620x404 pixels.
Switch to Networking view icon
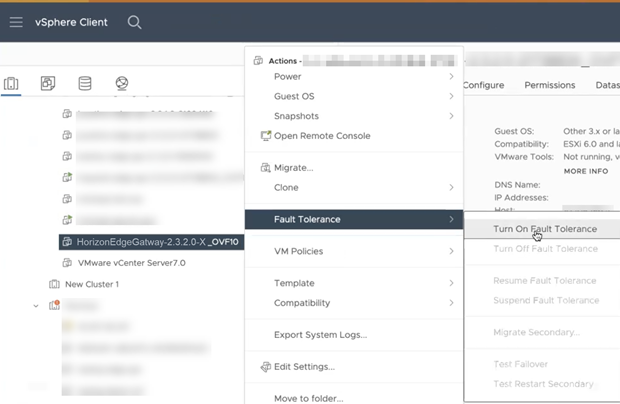pyautogui.click(x=122, y=83)
